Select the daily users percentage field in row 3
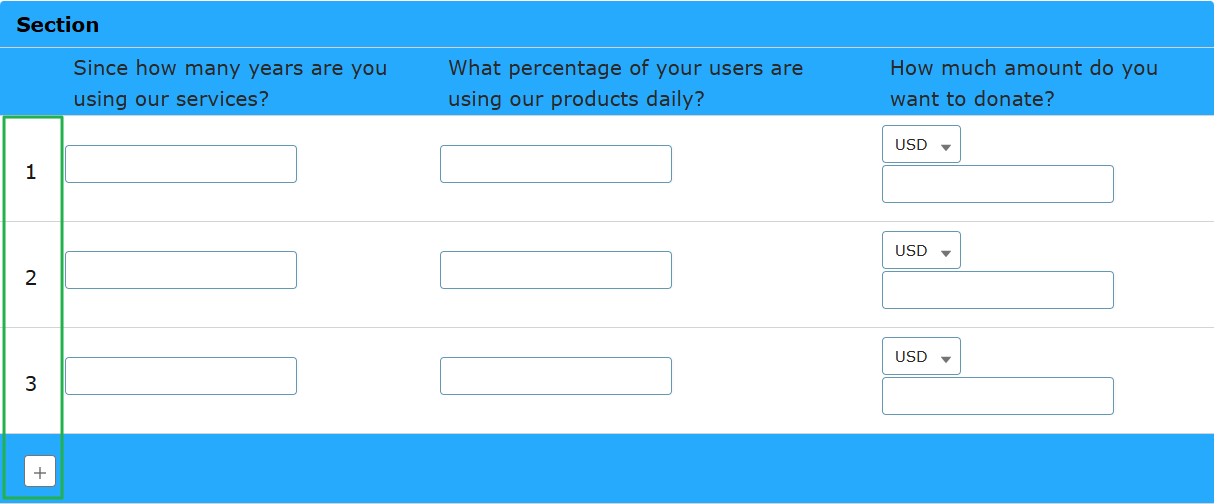The image size is (1215, 504). pyautogui.click(x=556, y=376)
